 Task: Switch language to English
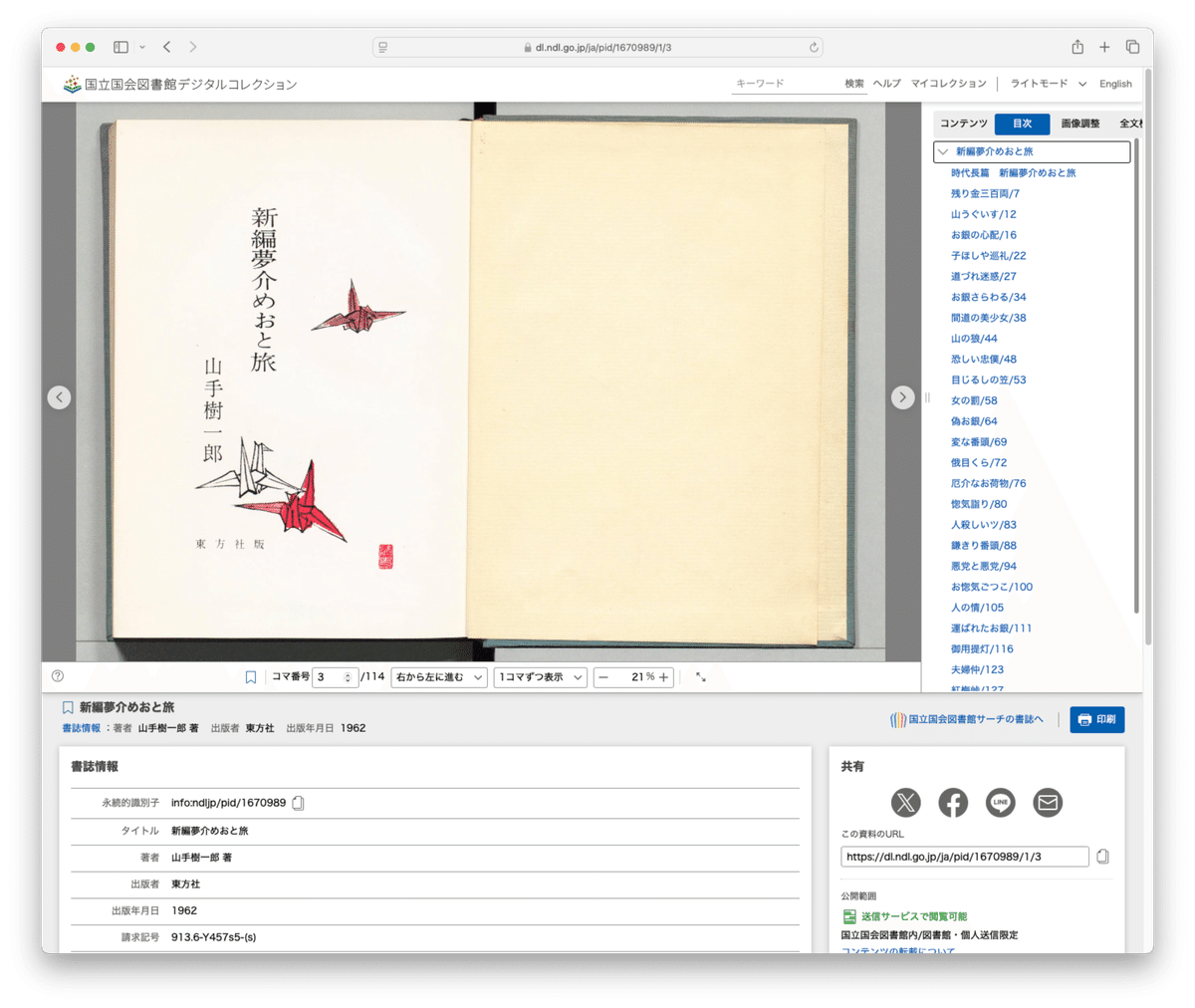[1115, 84]
